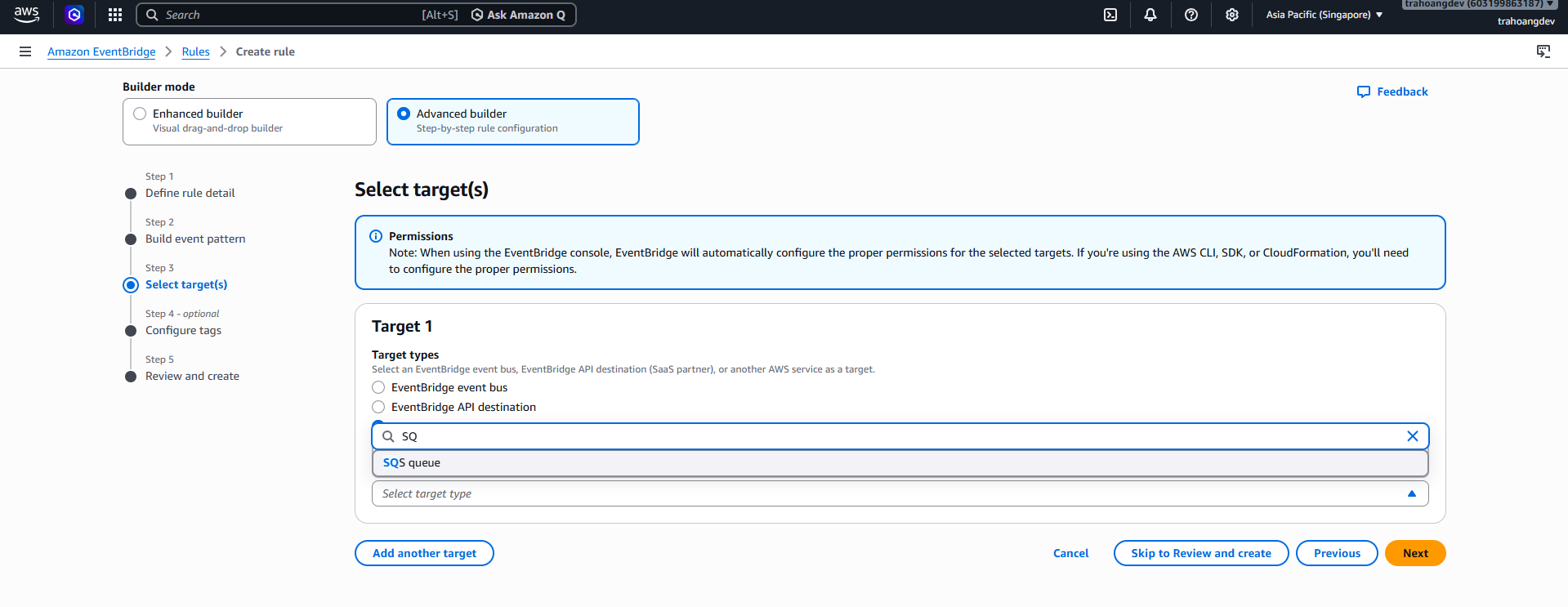Image resolution: width=1568 pixels, height=607 pixels.
Task: Jump to Define rule detail step
Action: coord(190,193)
